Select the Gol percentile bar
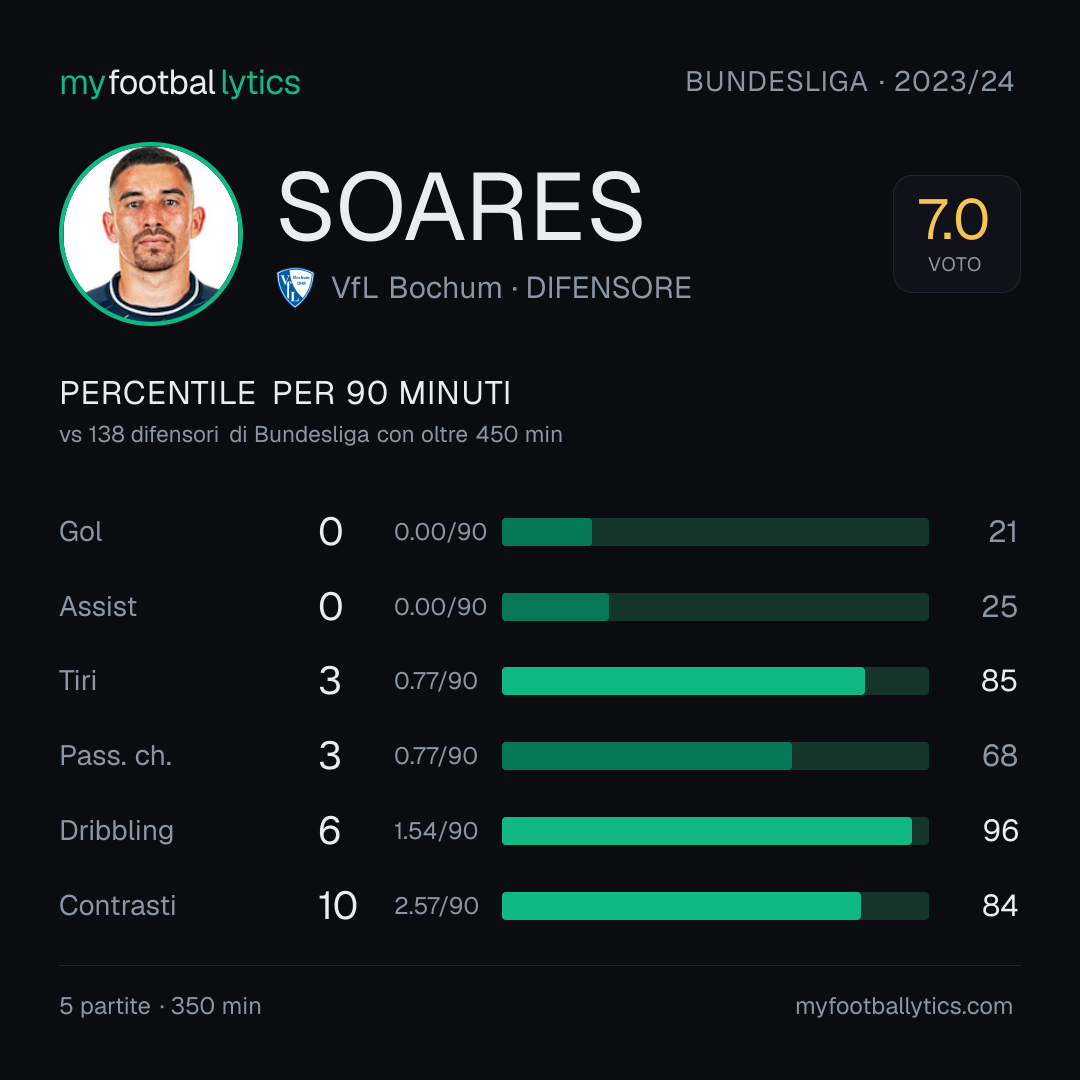Viewport: 1080px width, 1080px height. [715, 532]
